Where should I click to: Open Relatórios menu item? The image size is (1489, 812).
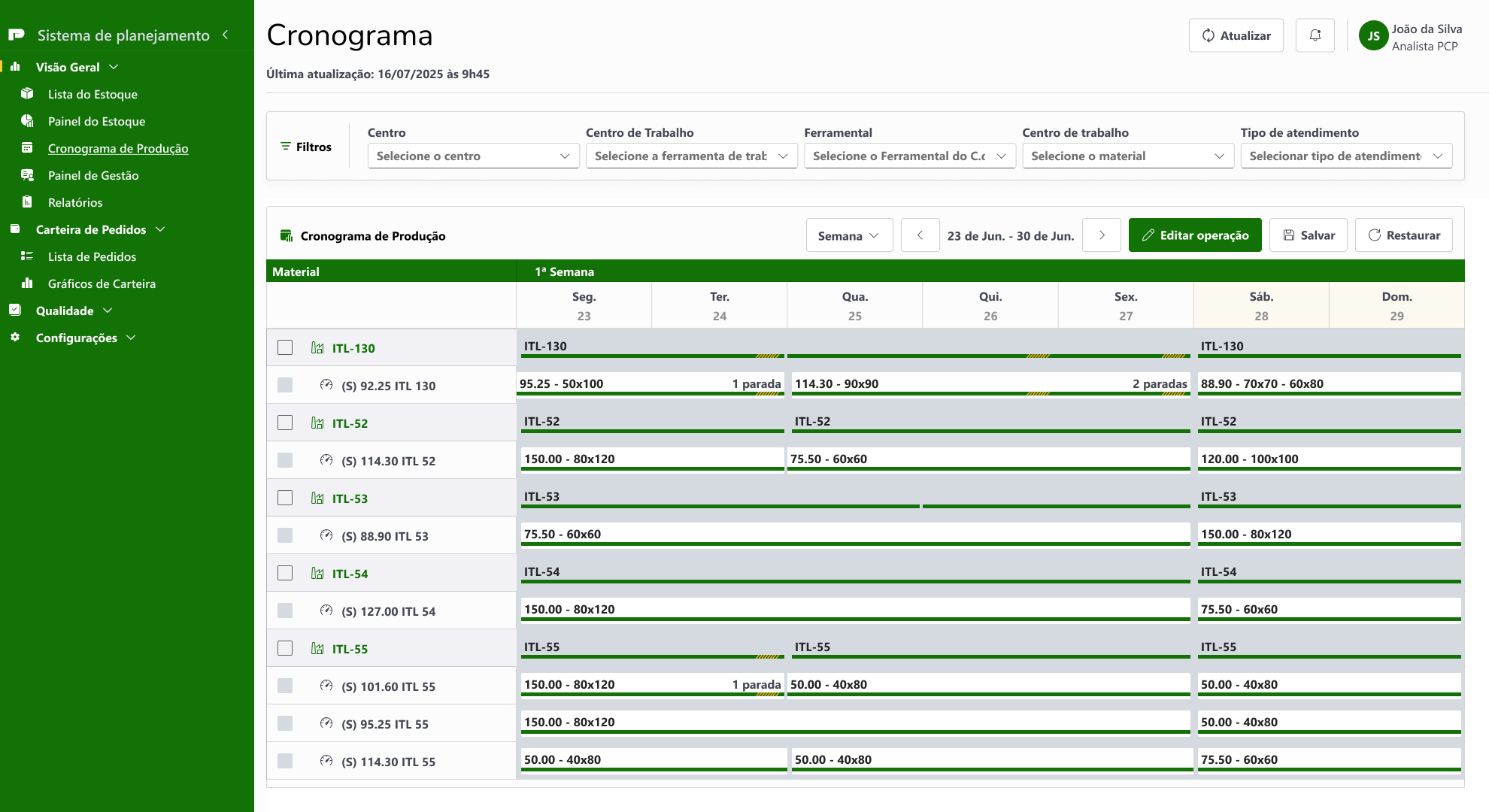point(75,202)
